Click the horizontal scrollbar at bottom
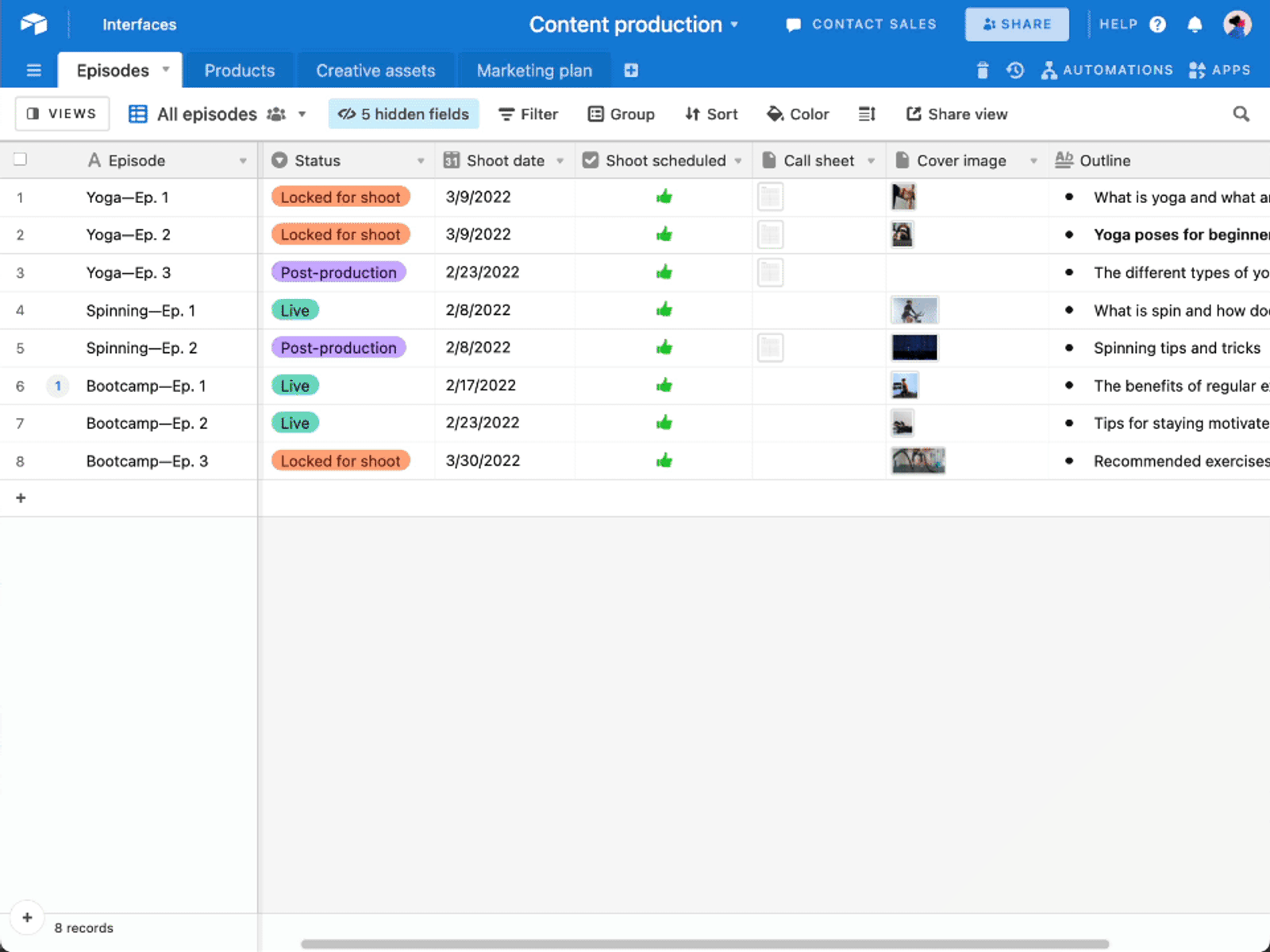 click(x=705, y=944)
